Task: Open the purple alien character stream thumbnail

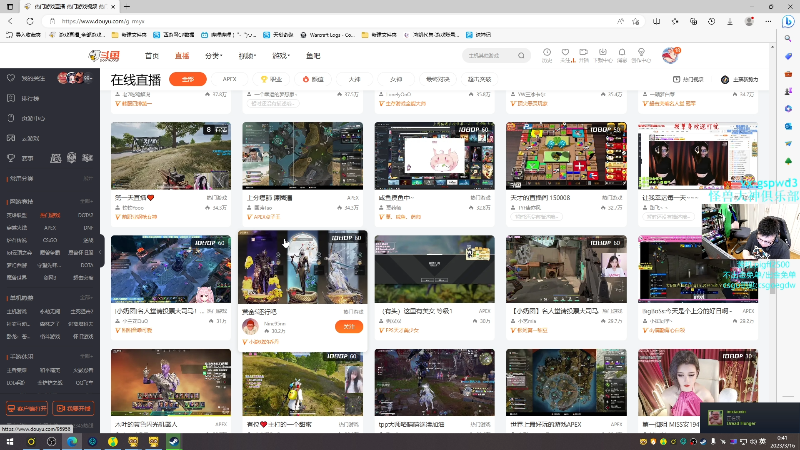Action: [171, 382]
